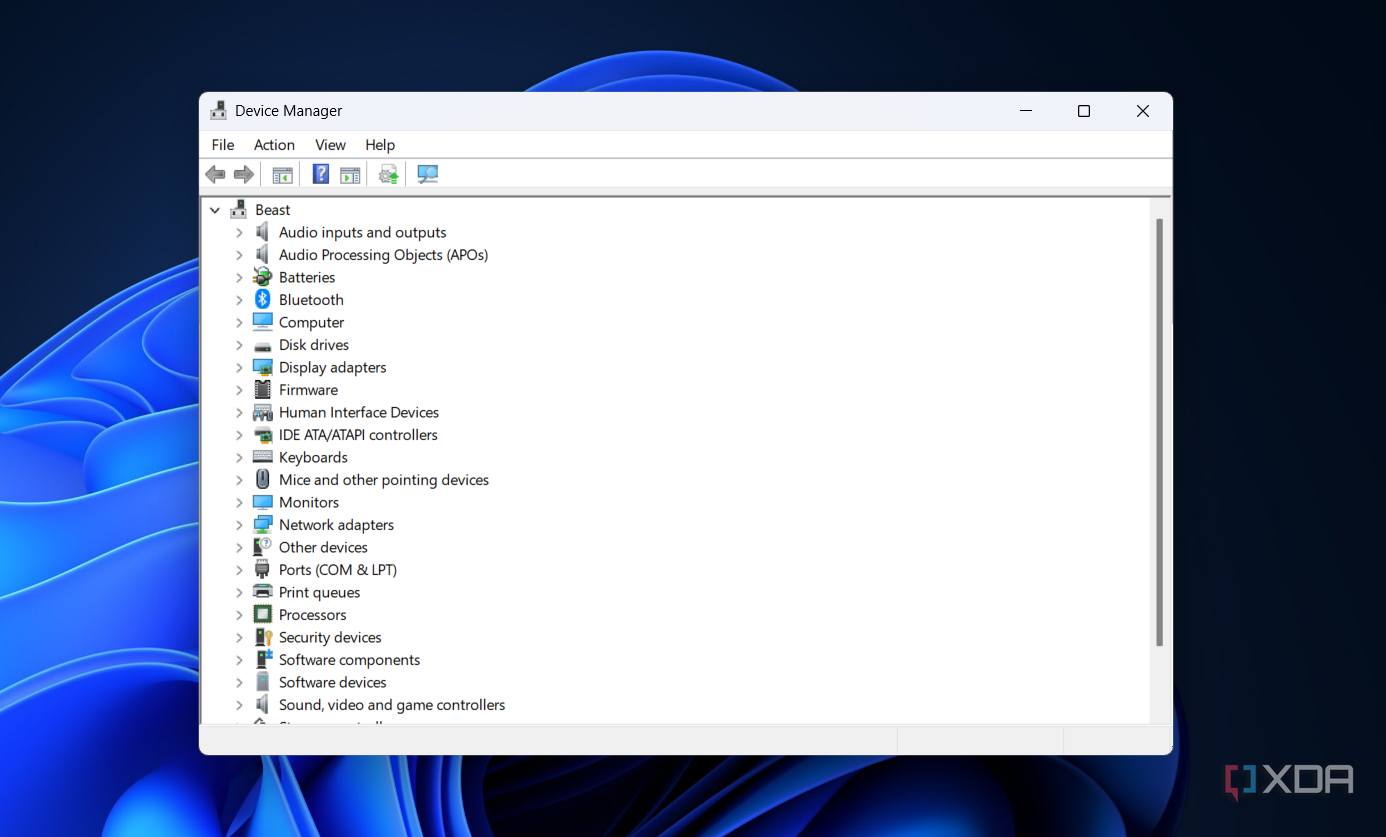Image resolution: width=1386 pixels, height=837 pixels.
Task: Open the File menu
Action: pos(223,145)
